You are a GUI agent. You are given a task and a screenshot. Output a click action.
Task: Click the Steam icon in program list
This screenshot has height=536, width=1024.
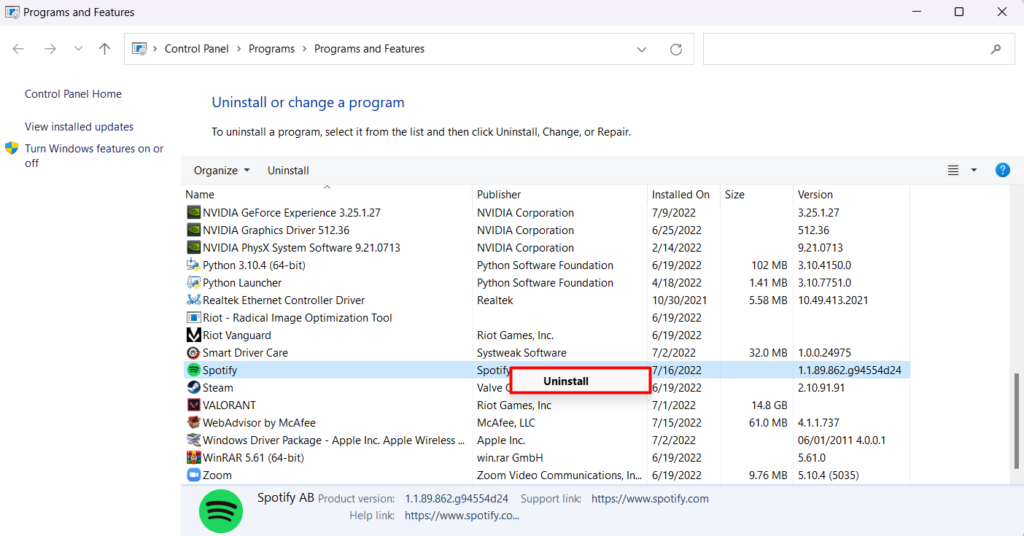click(194, 388)
